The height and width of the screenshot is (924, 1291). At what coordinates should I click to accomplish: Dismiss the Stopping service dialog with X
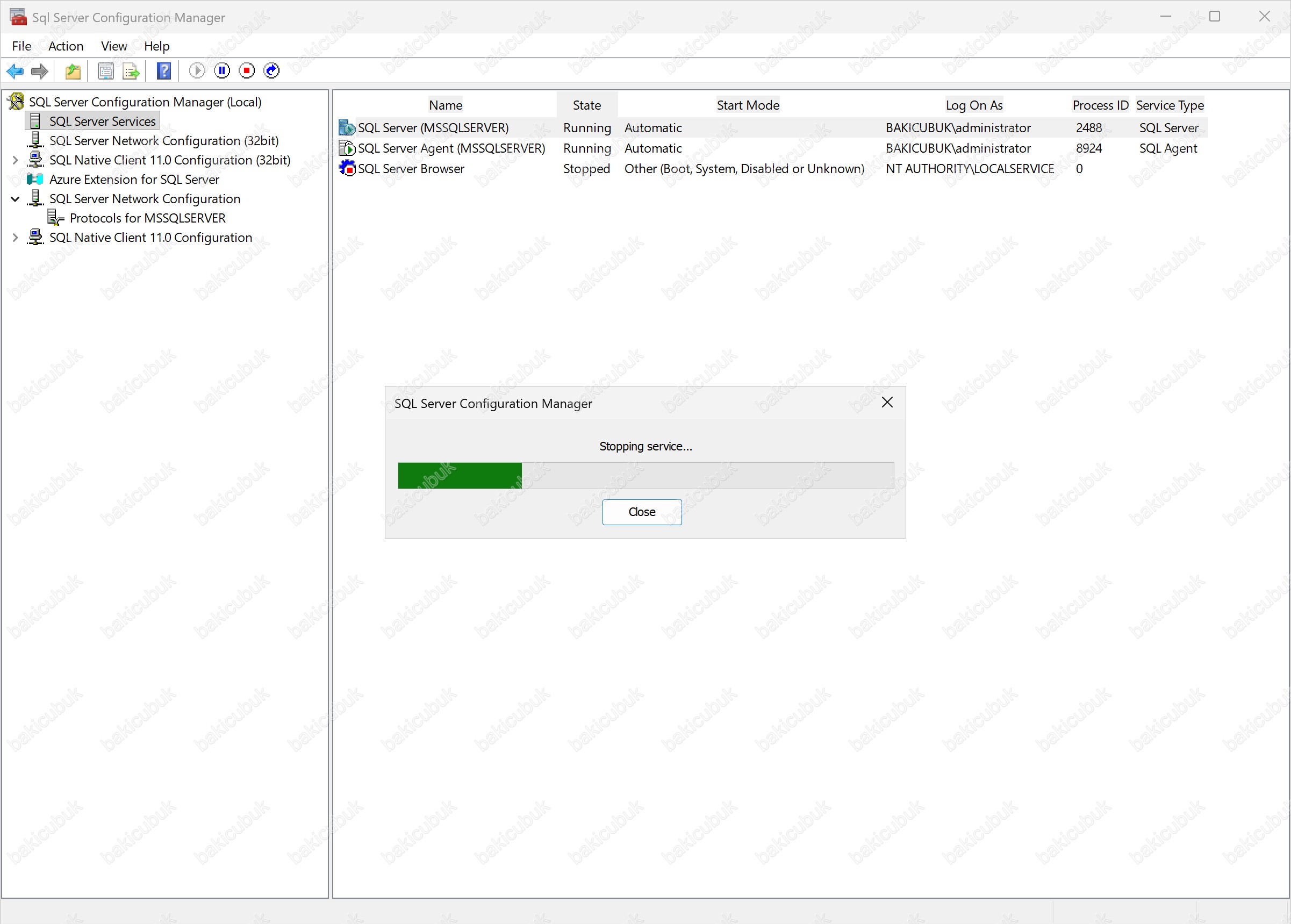(x=886, y=403)
